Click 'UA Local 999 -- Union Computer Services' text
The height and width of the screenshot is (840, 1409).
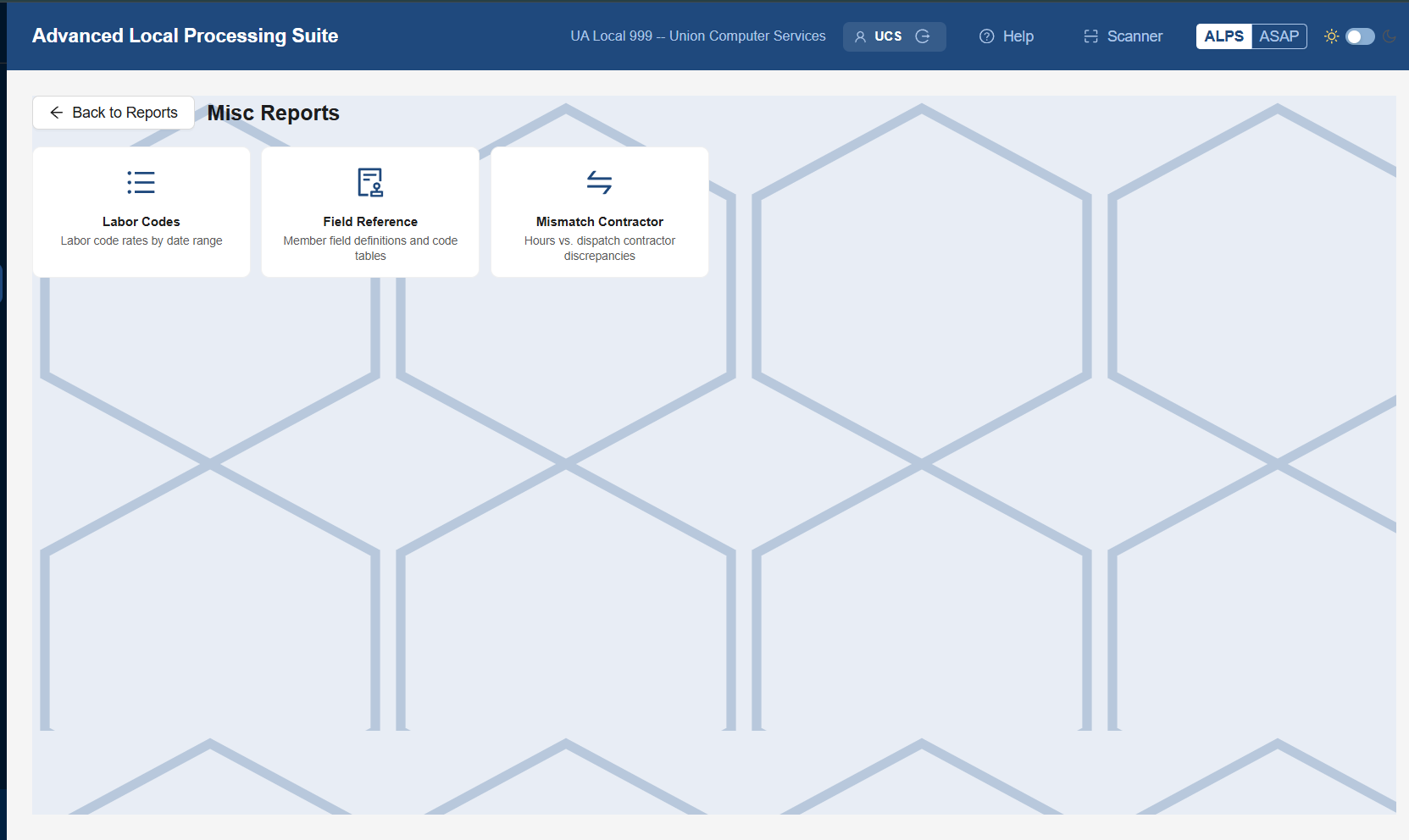[x=697, y=36]
